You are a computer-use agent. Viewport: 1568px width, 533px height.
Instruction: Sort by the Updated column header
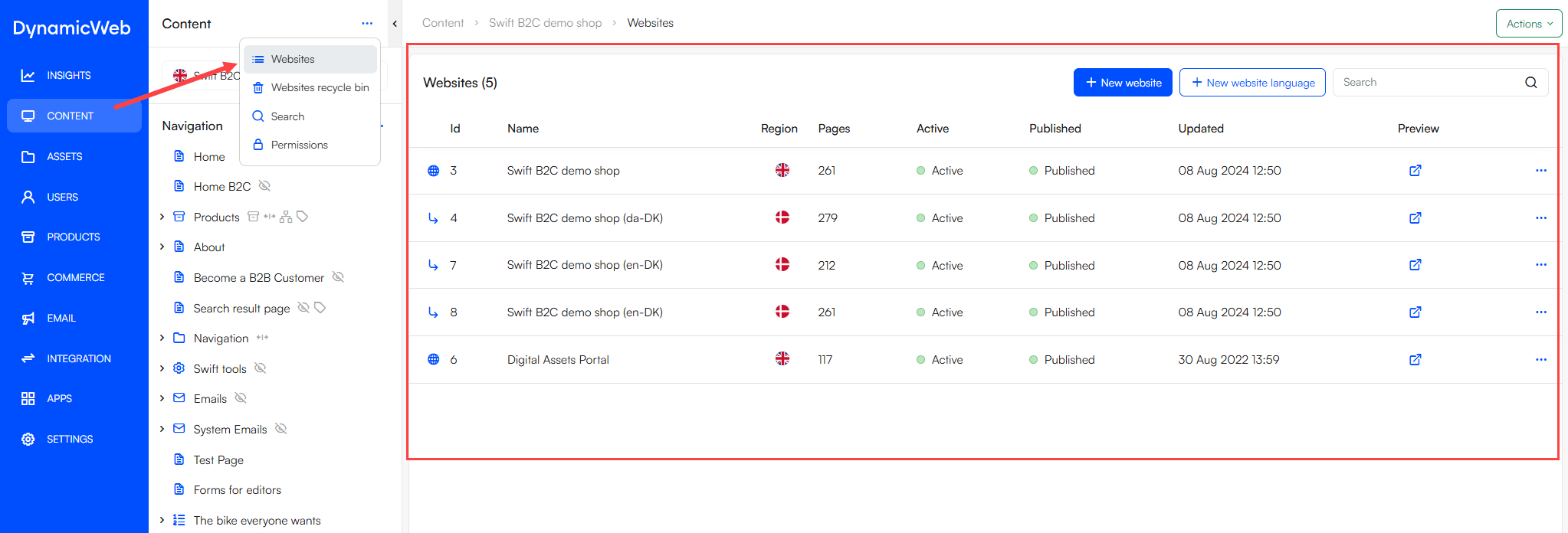point(1201,129)
